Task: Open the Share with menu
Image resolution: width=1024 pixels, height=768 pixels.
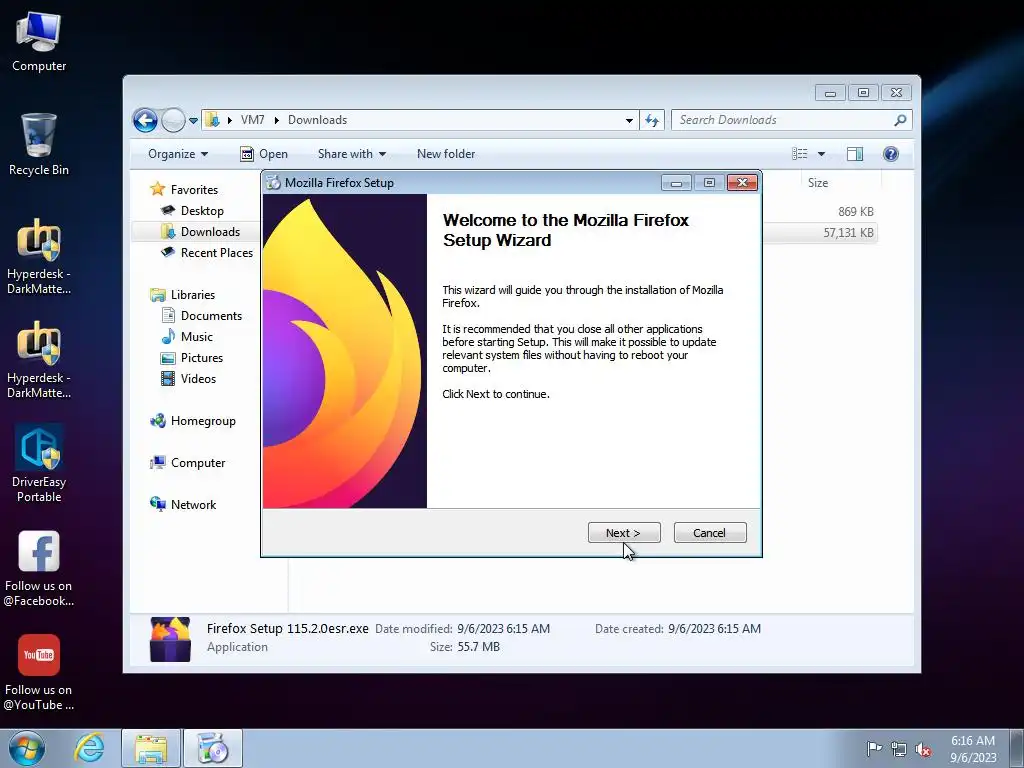Action: point(351,154)
